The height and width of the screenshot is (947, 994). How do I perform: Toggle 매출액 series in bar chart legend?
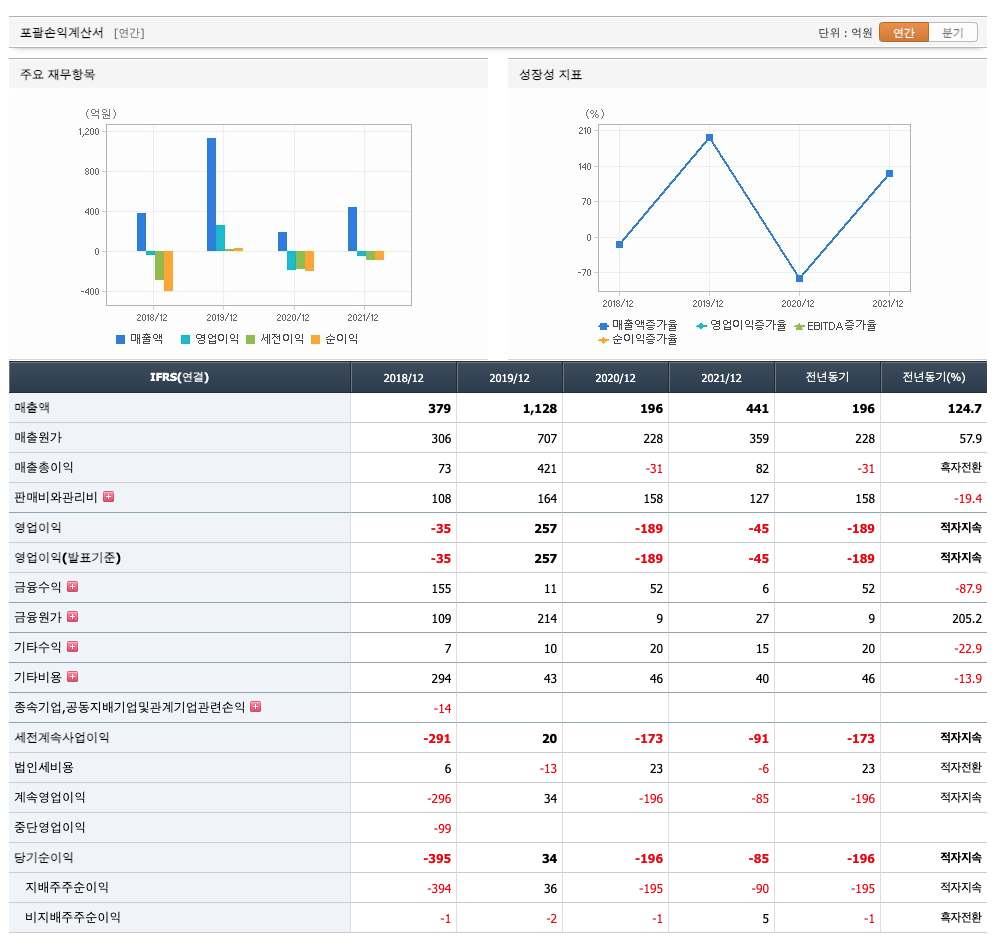(x=139, y=339)
